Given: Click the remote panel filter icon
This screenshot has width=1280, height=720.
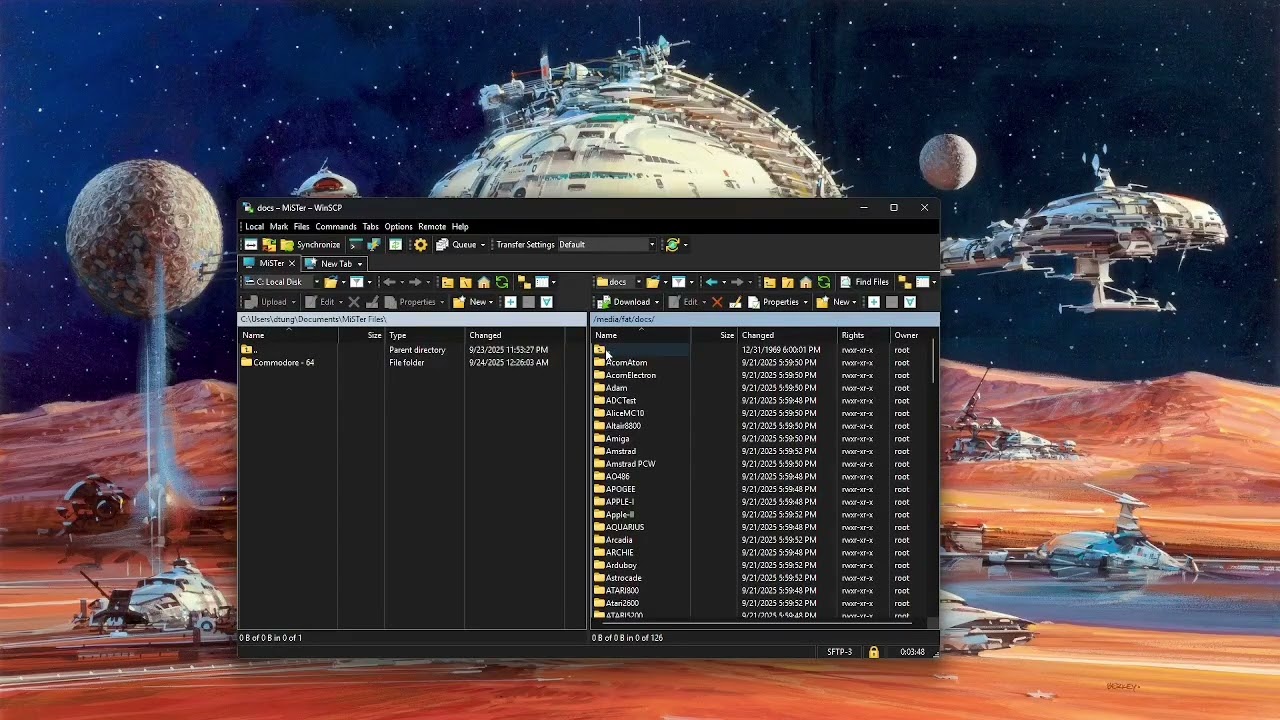Looking at the screenshot, I should (x=678, y=282).
